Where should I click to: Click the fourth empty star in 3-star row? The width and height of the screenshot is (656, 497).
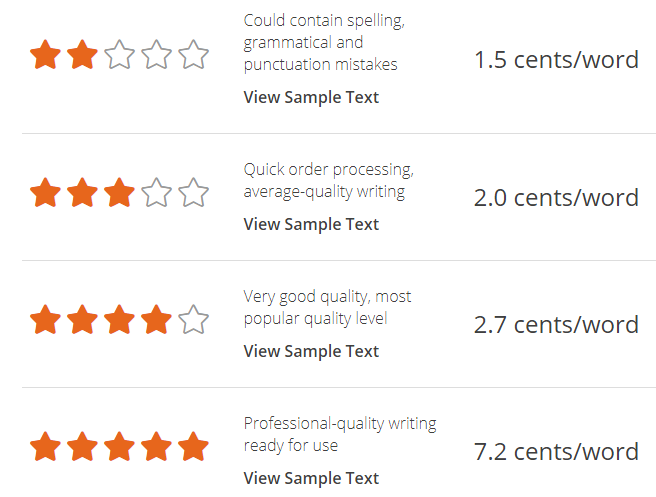pyautogui.click(x=156, y=192)
